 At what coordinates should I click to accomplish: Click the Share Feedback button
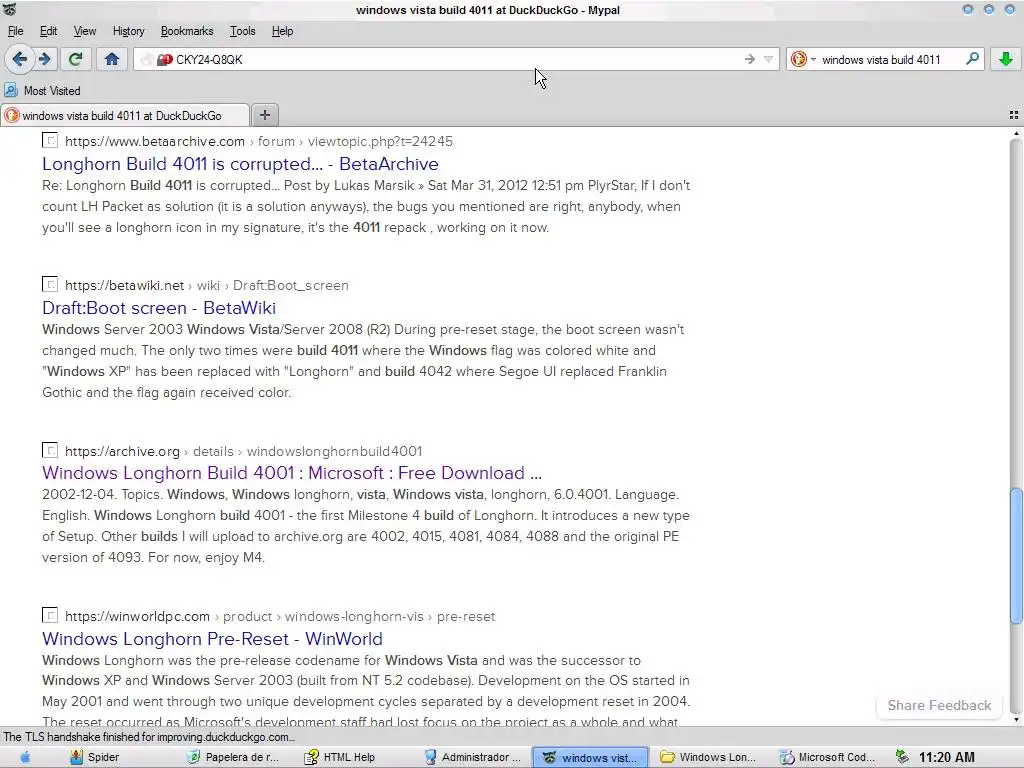[x=939, y=705]
